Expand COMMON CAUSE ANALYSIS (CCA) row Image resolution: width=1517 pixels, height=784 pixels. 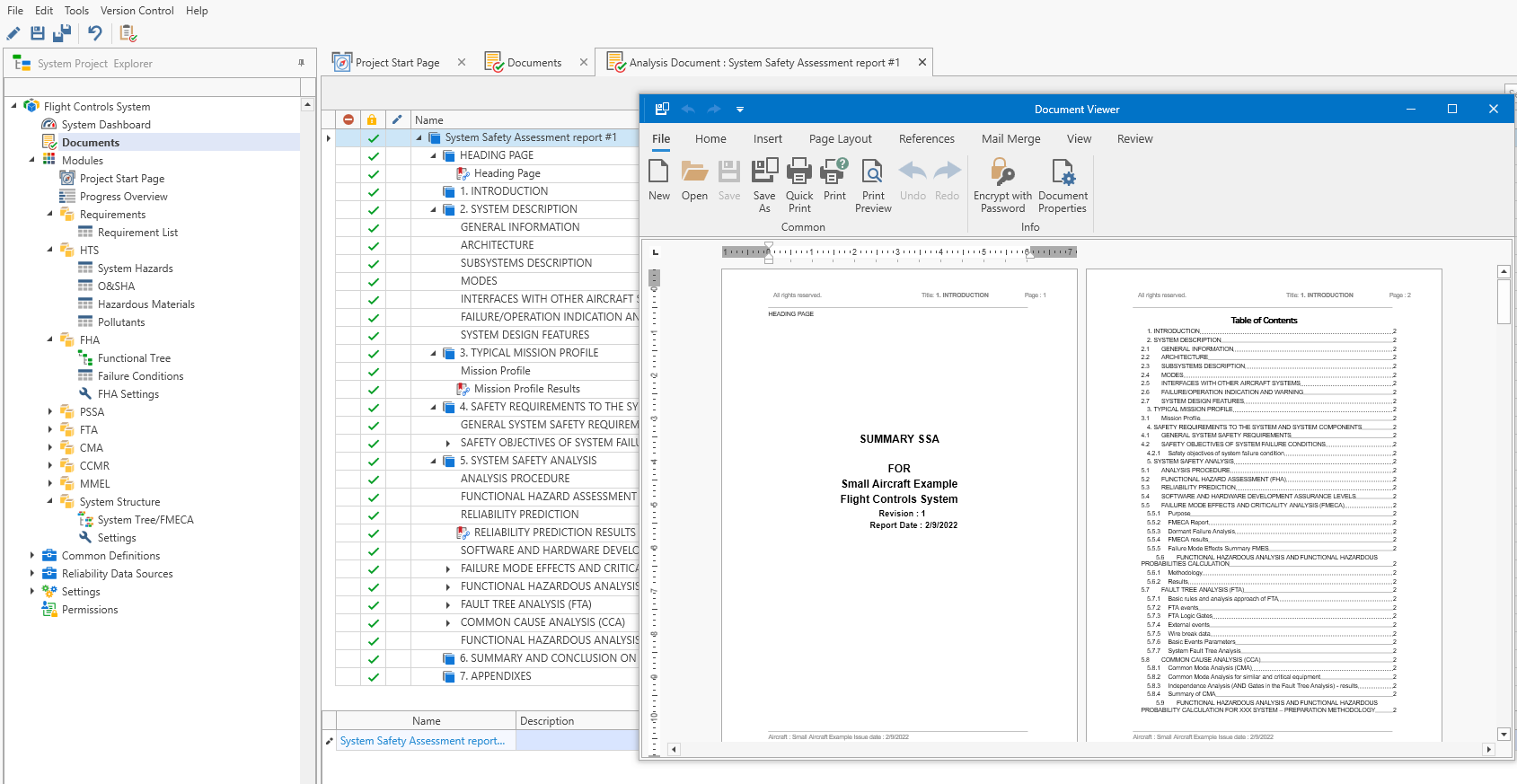click(448, 622)
